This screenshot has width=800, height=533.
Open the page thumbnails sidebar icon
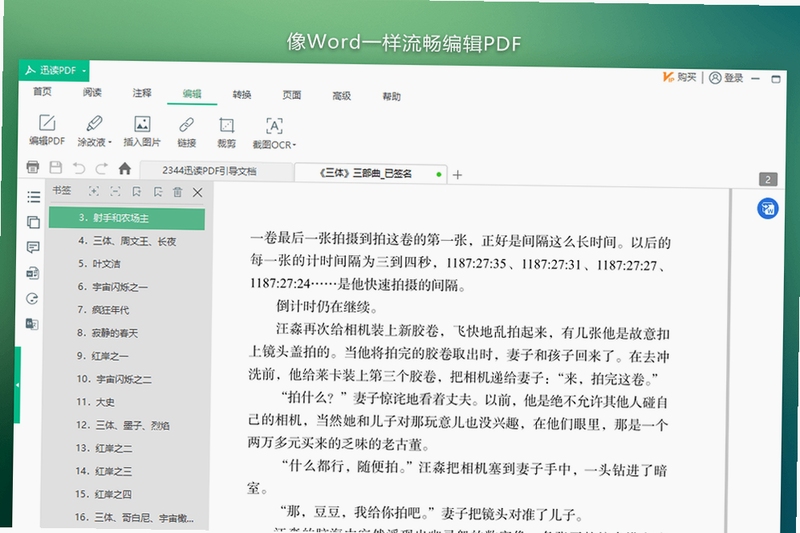[x=33, y=222]
